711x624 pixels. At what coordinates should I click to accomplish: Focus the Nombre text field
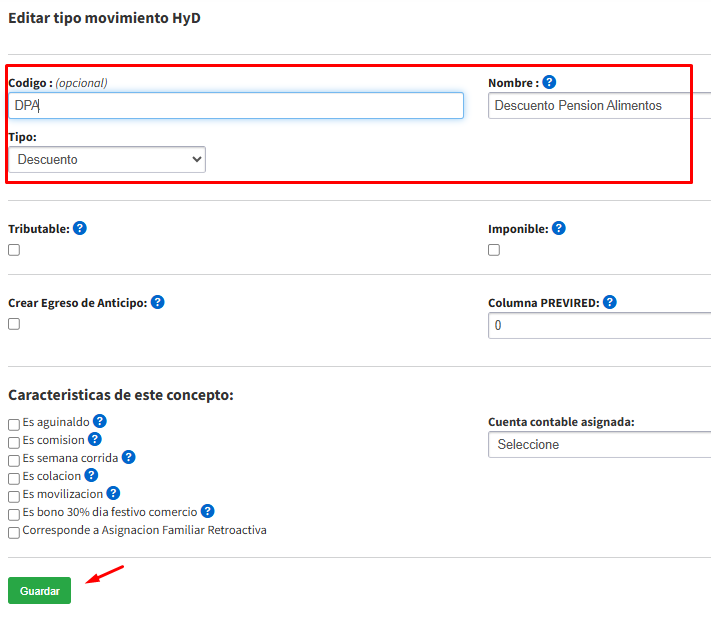click(600, 105)
